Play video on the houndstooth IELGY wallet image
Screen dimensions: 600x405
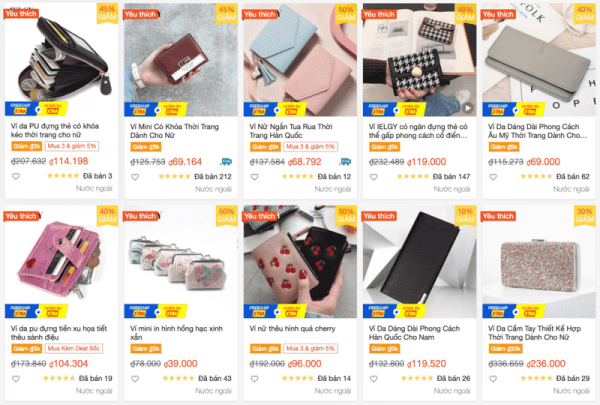click(467, 108)
